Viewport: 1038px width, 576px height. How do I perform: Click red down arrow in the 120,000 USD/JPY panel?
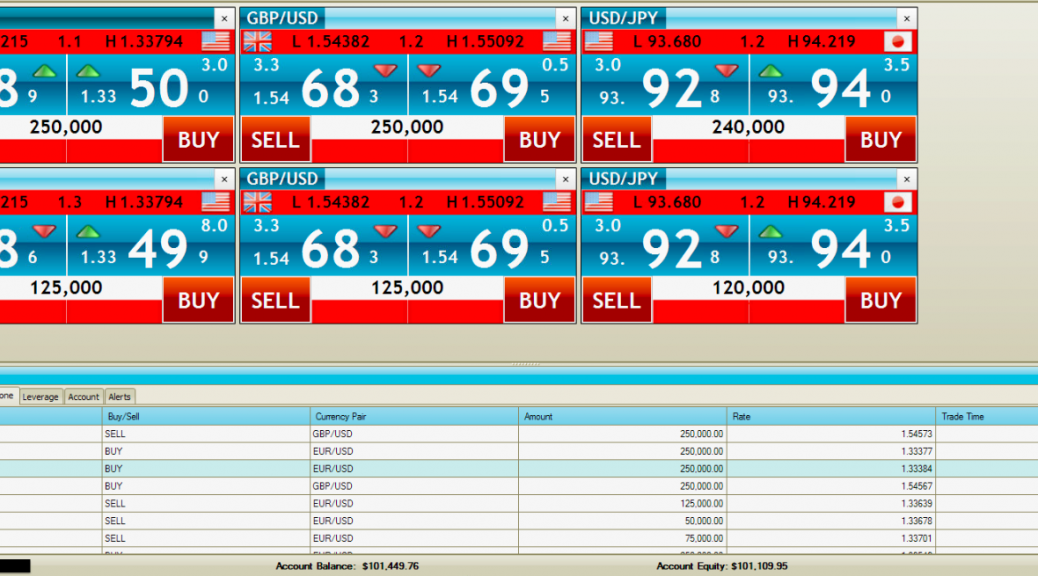tap(727, 231)
